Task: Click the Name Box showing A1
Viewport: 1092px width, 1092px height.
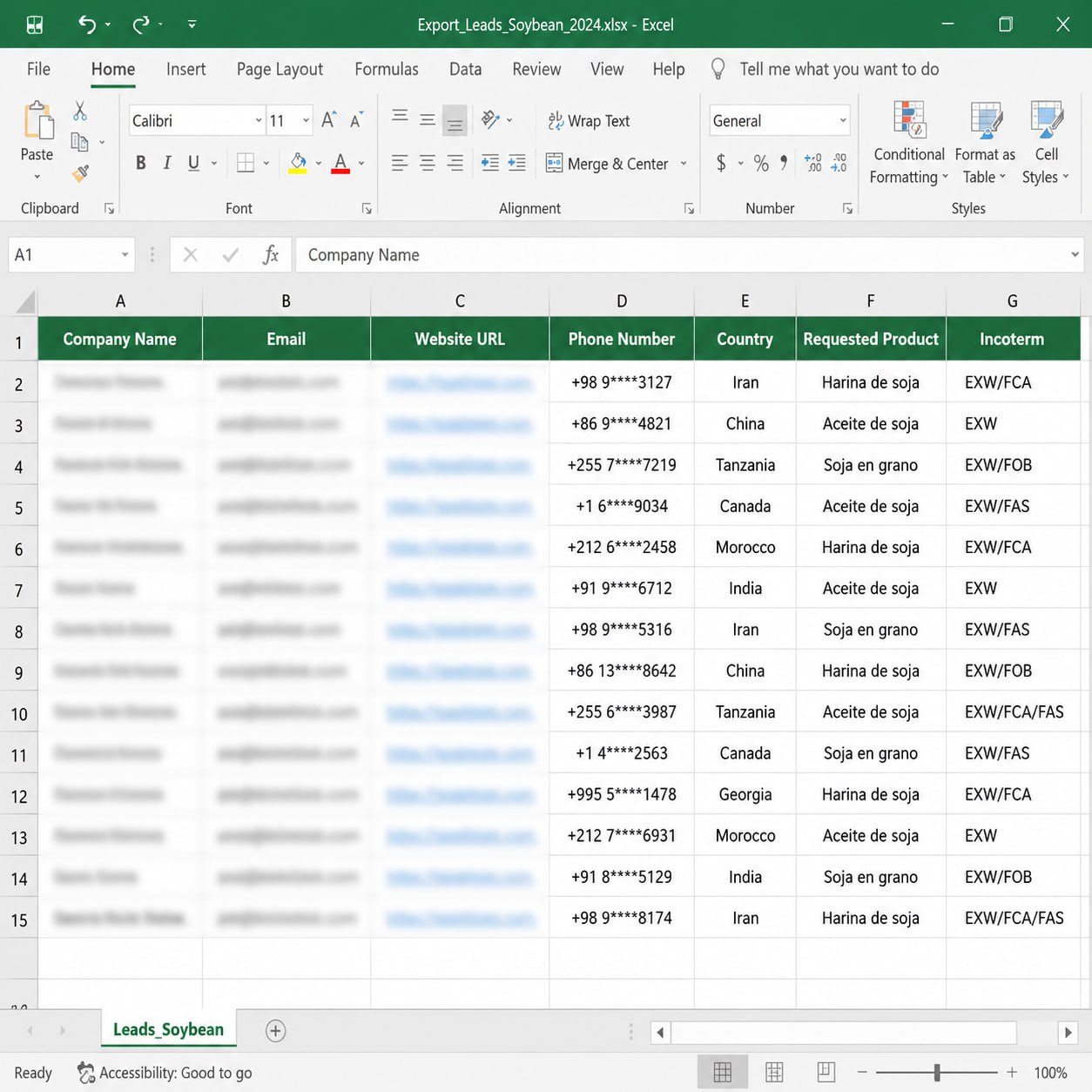Action: pos(71,254)
